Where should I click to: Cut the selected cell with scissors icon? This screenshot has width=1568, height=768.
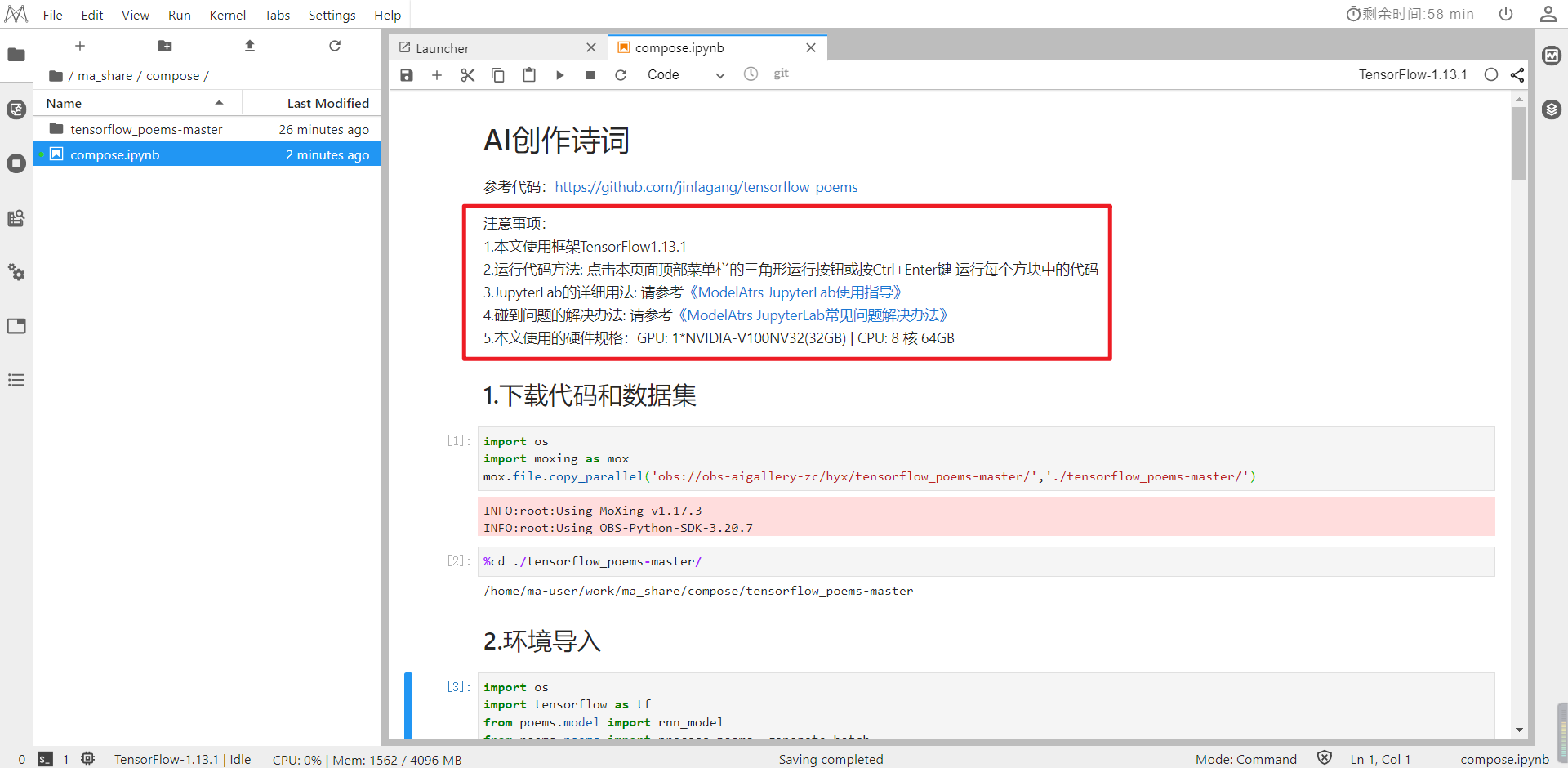pyautogui.click(x=468, y=75)
